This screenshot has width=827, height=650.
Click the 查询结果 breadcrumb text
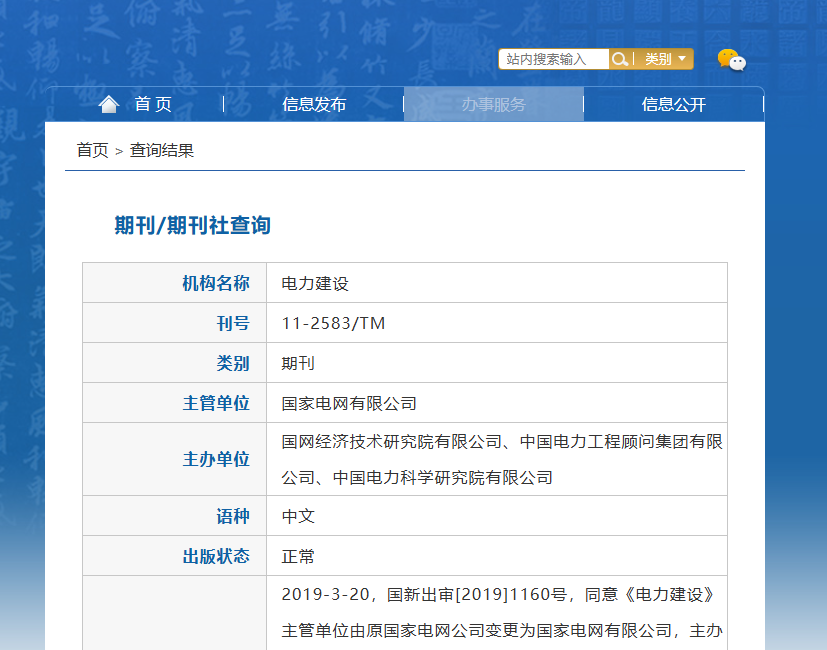click(x=162, y=150)
